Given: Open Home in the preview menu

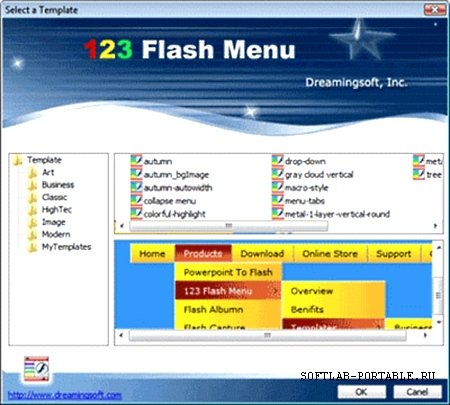Looking at the screenshot, I should (x=152, y=254).
